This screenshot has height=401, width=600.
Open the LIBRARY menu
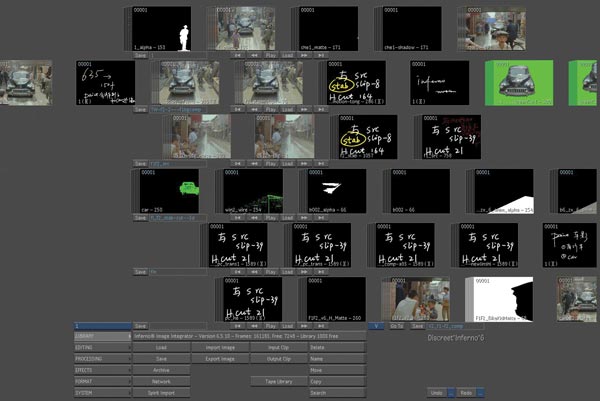[102, 336]
